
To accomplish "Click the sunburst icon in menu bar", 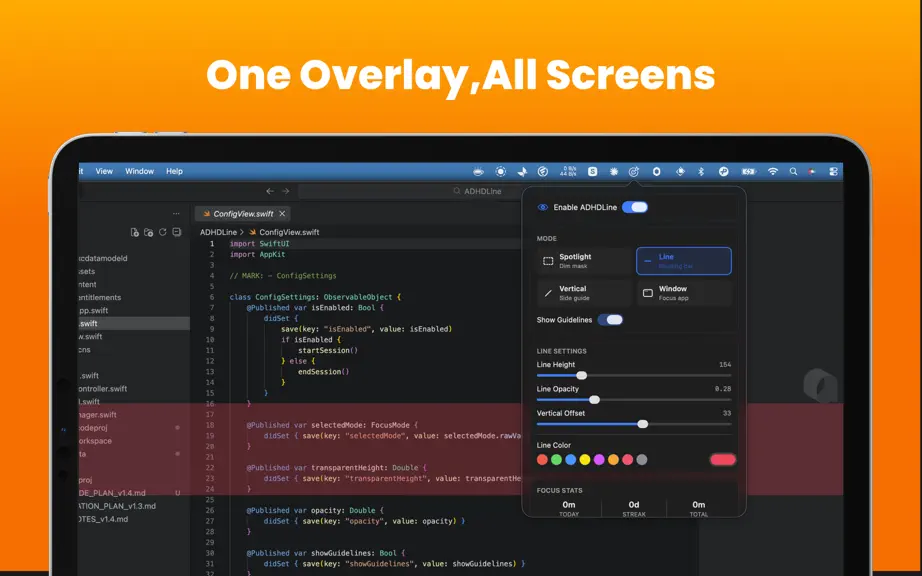I will 614,172.
